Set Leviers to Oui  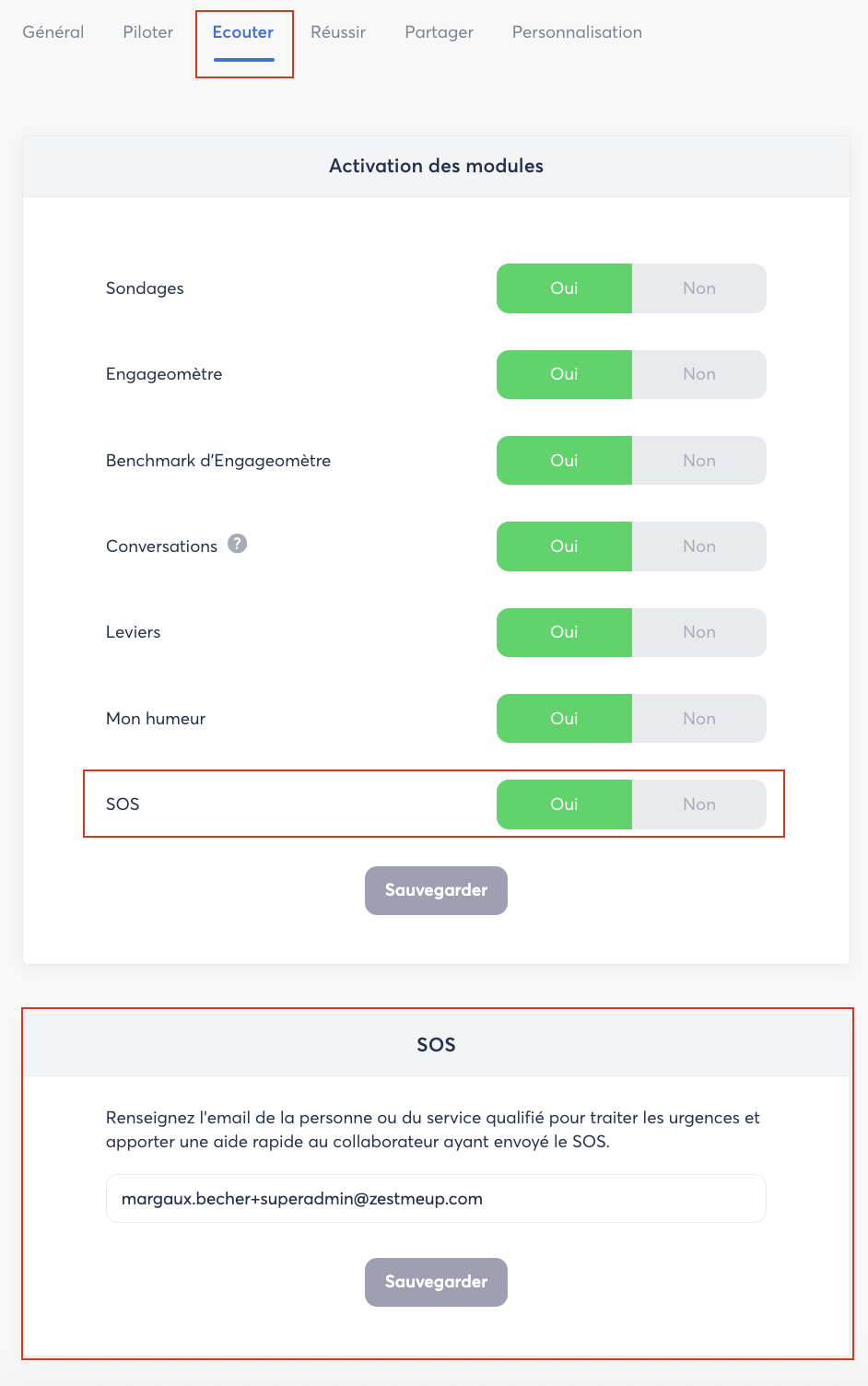coord(564,632)
